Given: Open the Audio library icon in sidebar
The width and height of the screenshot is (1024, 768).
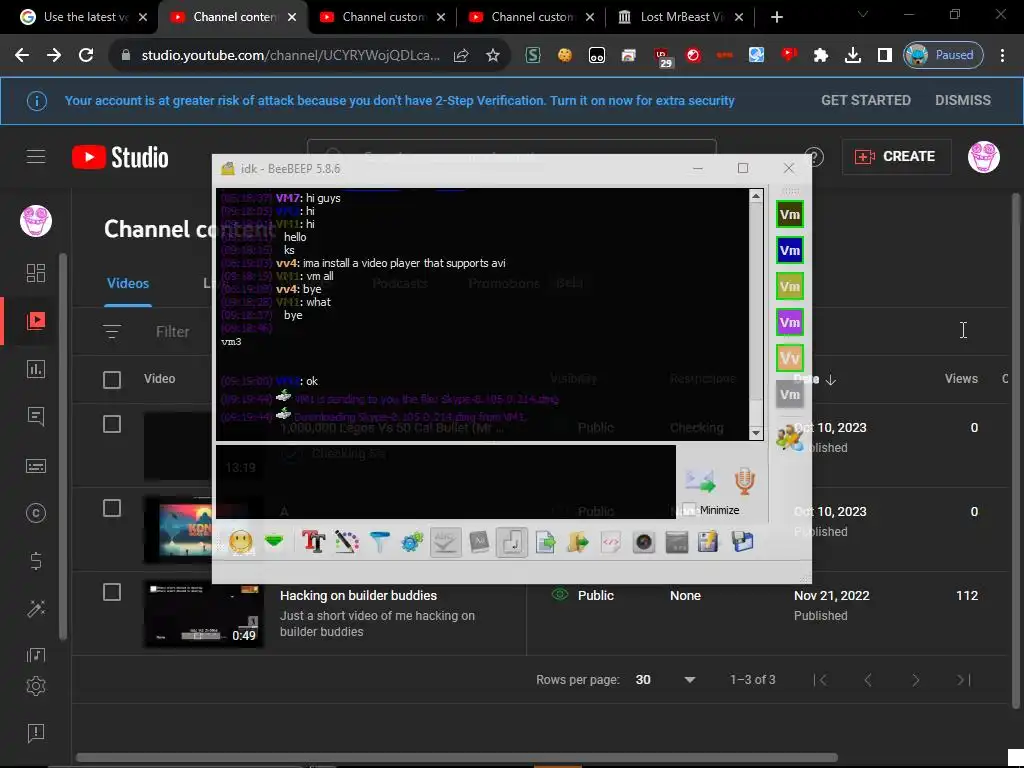Looking at the screenshot, I should point(36,655).
